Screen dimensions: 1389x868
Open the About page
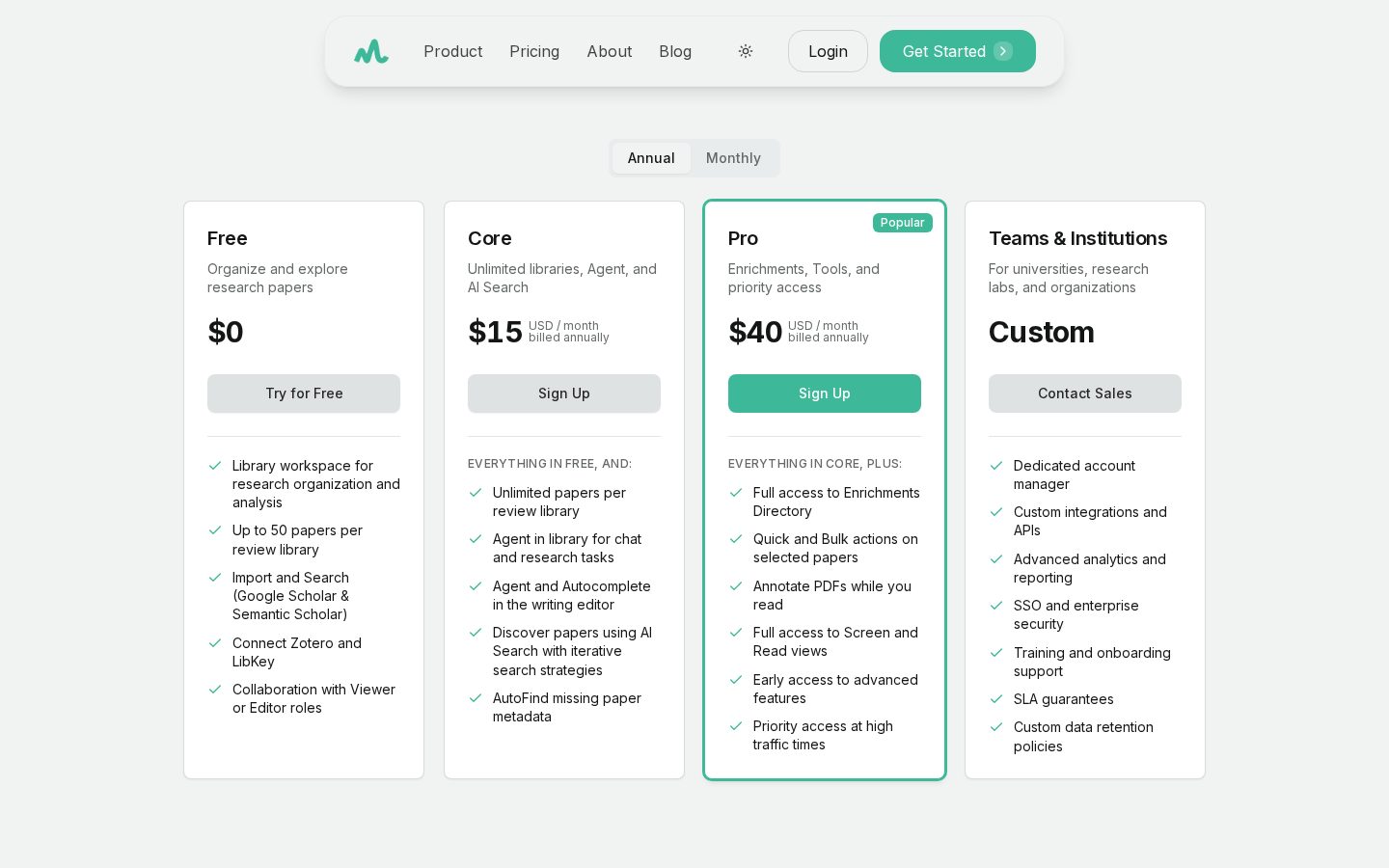[x=610, y=51]
